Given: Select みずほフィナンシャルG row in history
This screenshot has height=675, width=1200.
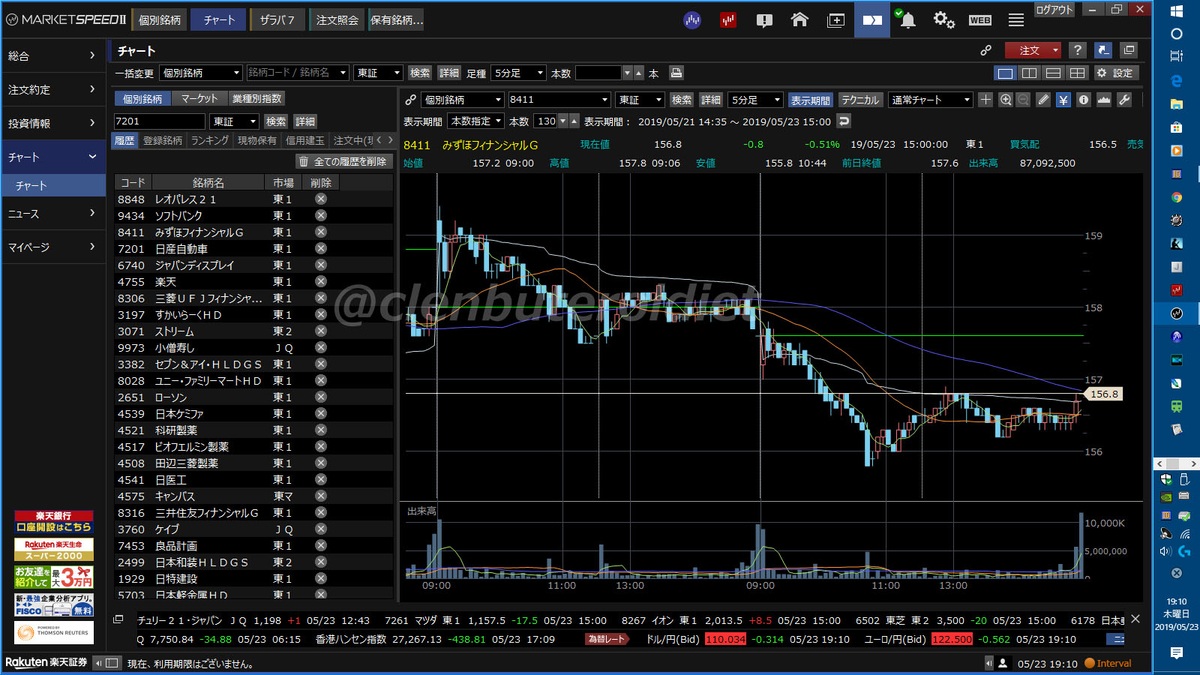Looking at the screenshot, I should click(254, 232).
